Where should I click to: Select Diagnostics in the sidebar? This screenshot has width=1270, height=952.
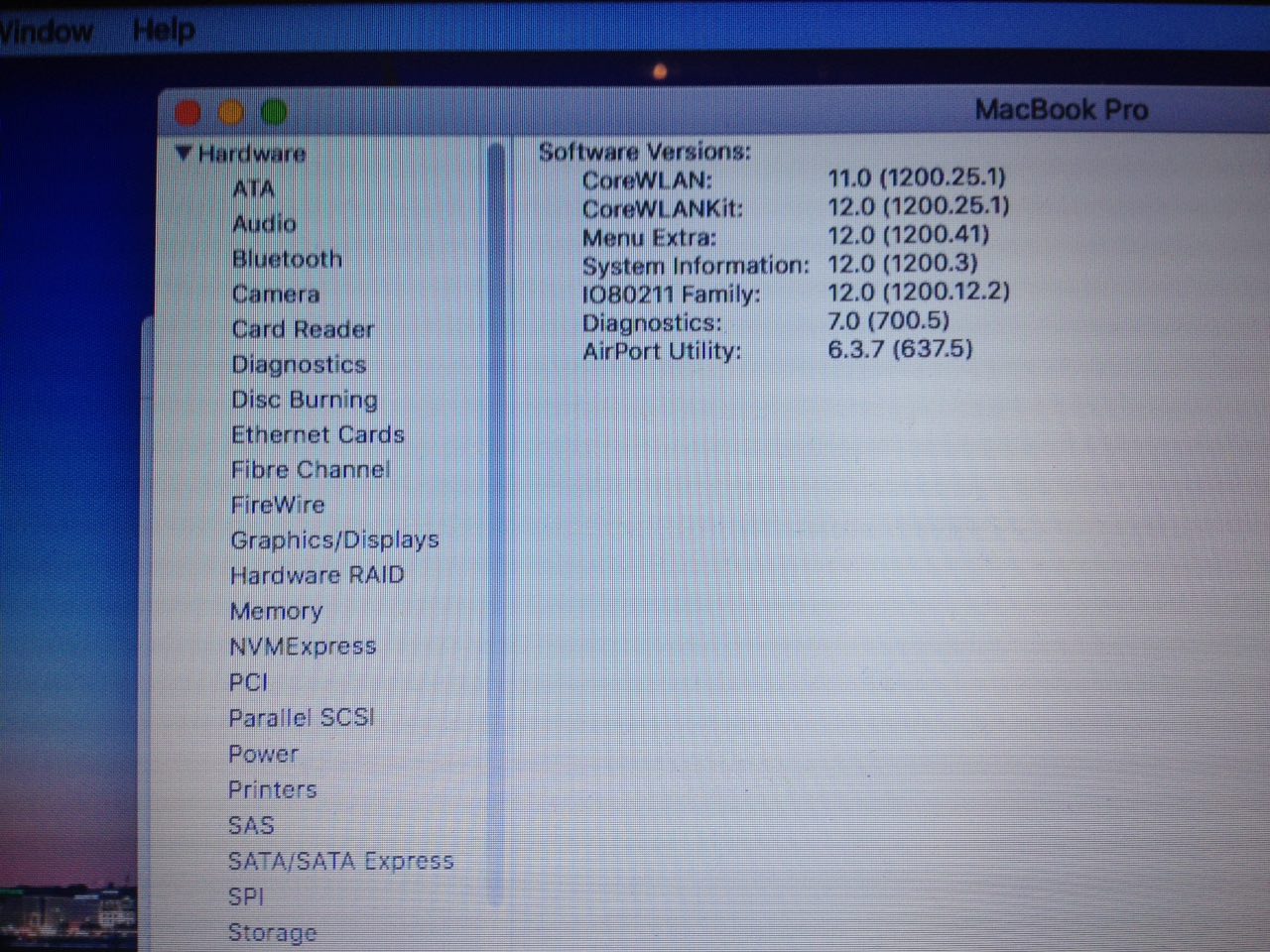[x=299, y=365]
